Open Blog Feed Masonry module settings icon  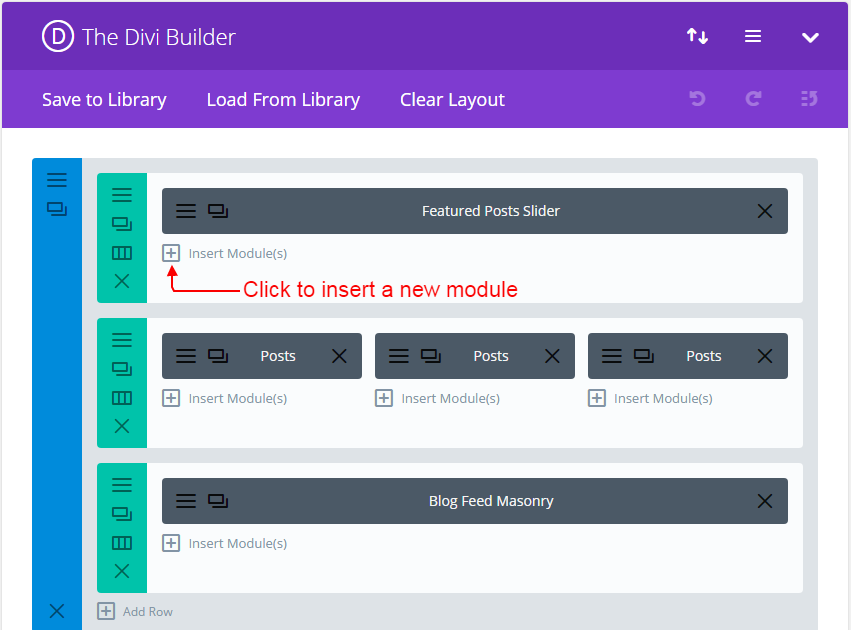click(186, 501)
